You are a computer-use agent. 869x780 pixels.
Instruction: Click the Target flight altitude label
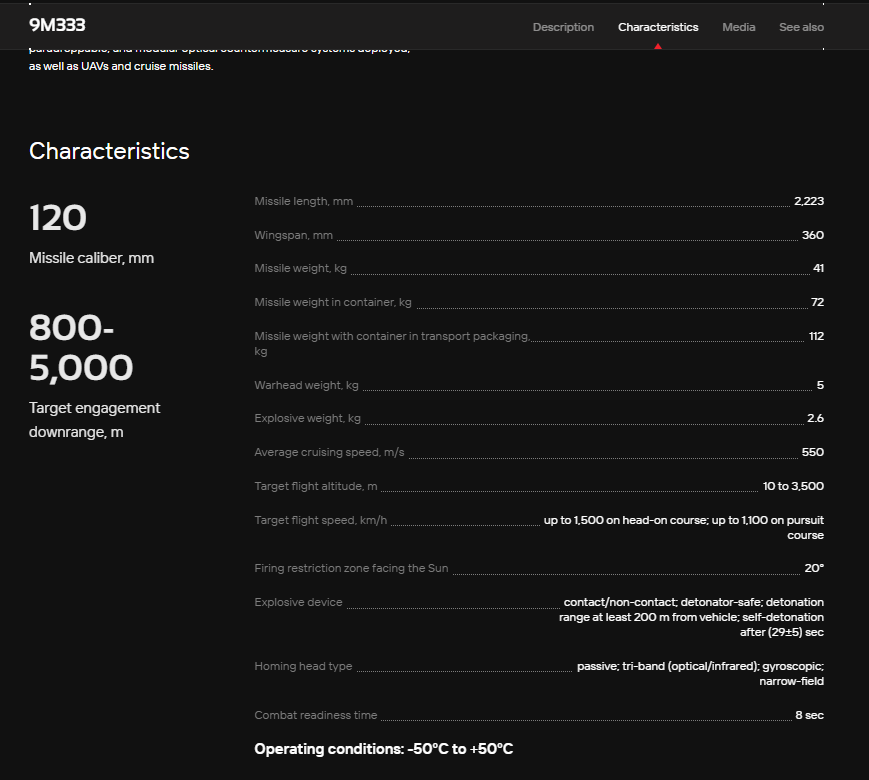point(316,486)
